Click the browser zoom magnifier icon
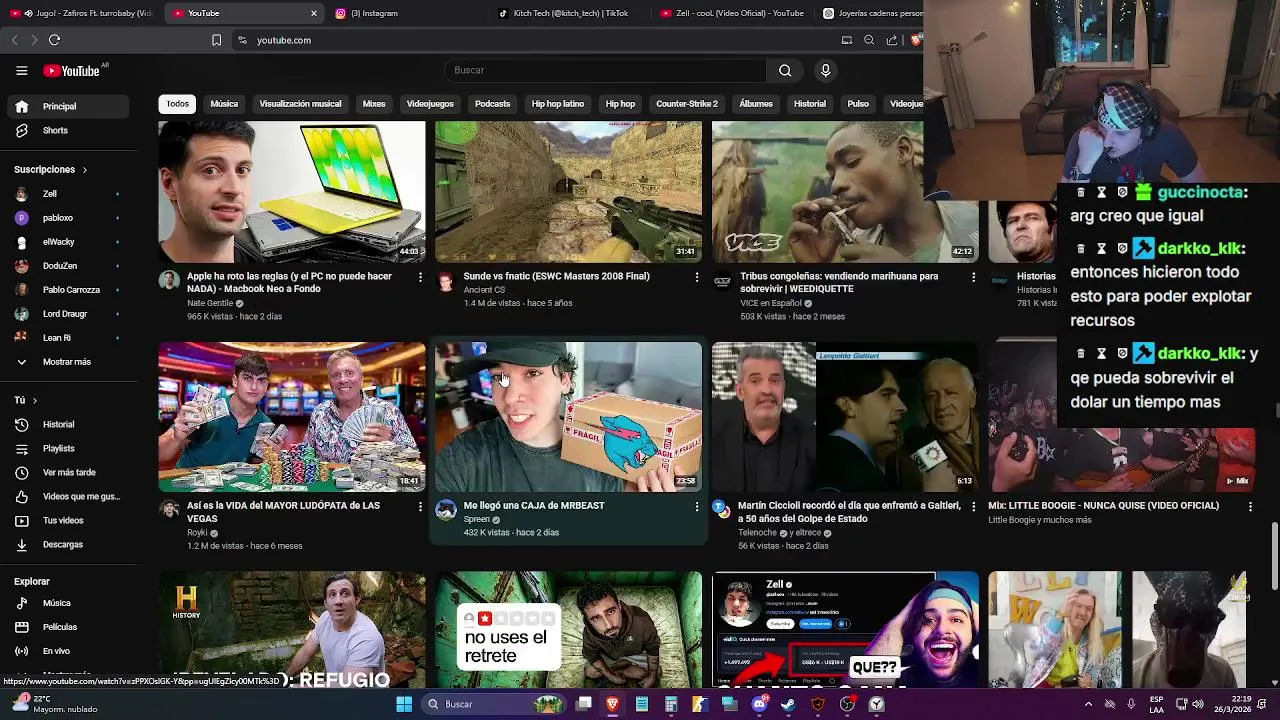Viewport: 1280px width, 720px height. pyautogui.click(x=869, y=40)
